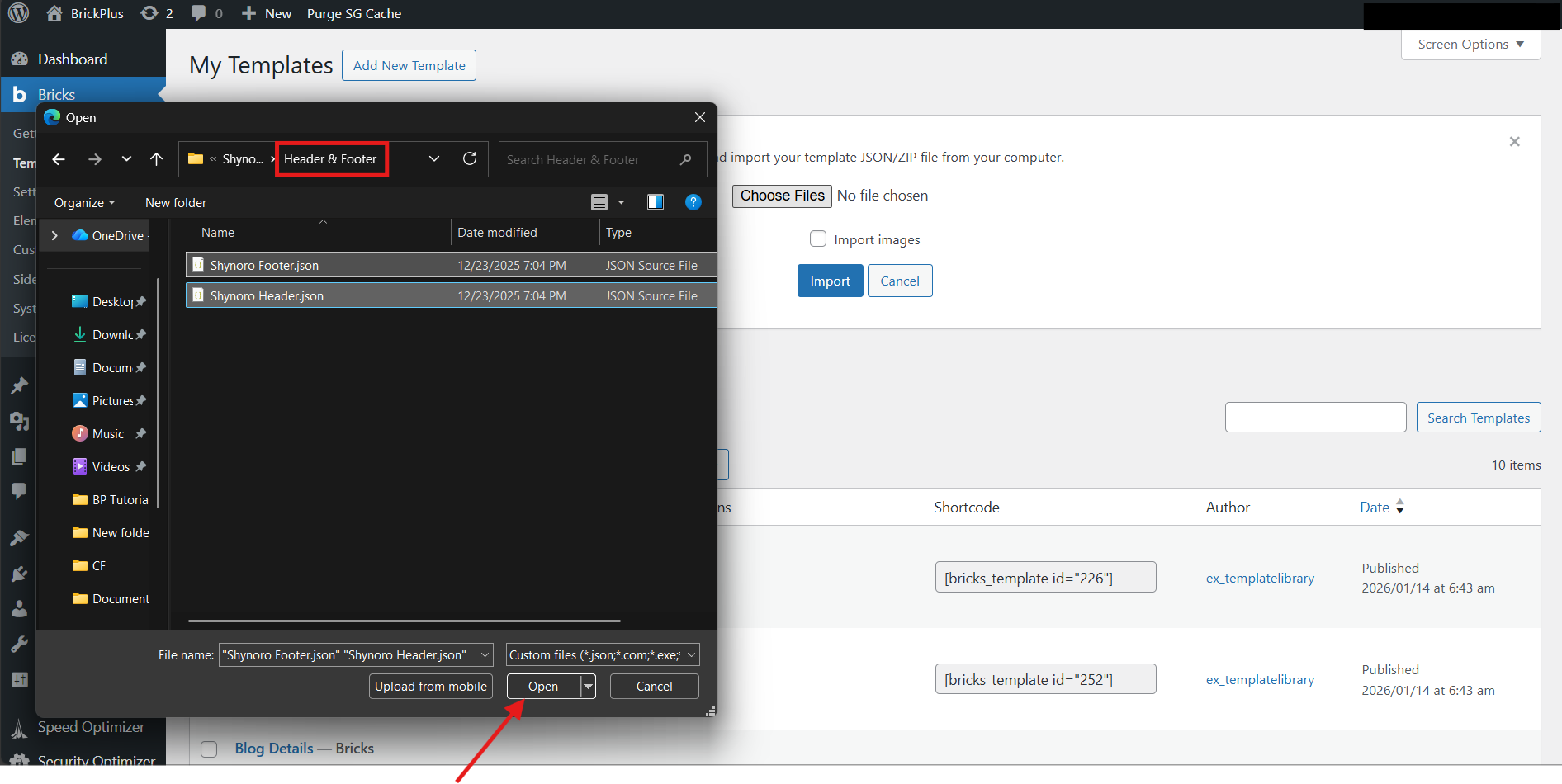Select shortcode field bricks_template id=226
This screenshot has height=784, width=1562.
click(1046, 578)
